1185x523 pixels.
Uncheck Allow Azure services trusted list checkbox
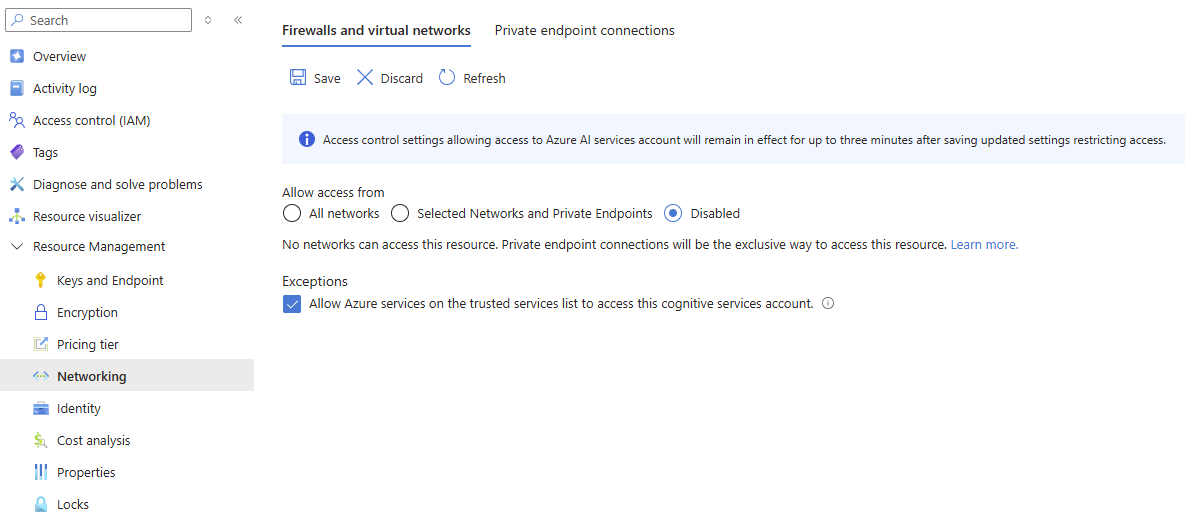(292, 304)
